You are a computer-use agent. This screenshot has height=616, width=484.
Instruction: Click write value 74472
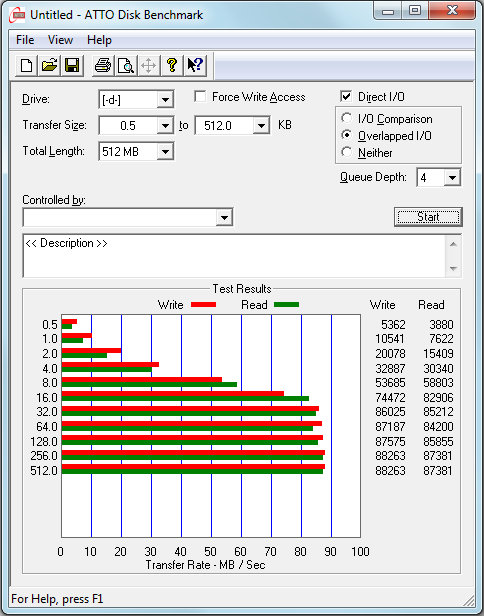[x=390, y=398]
